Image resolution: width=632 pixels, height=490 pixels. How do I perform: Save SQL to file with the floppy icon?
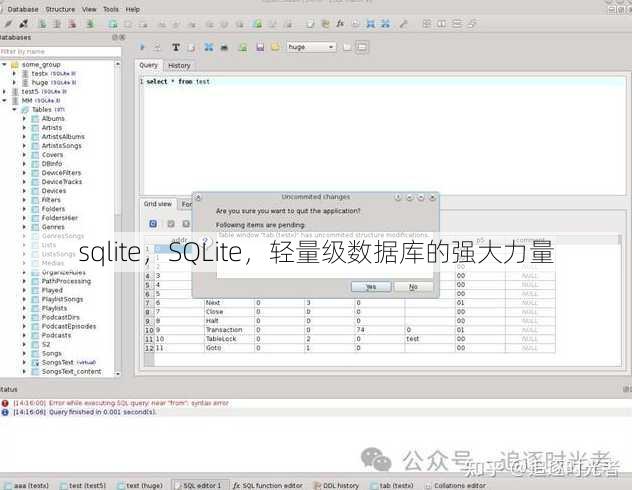point(260,47)
